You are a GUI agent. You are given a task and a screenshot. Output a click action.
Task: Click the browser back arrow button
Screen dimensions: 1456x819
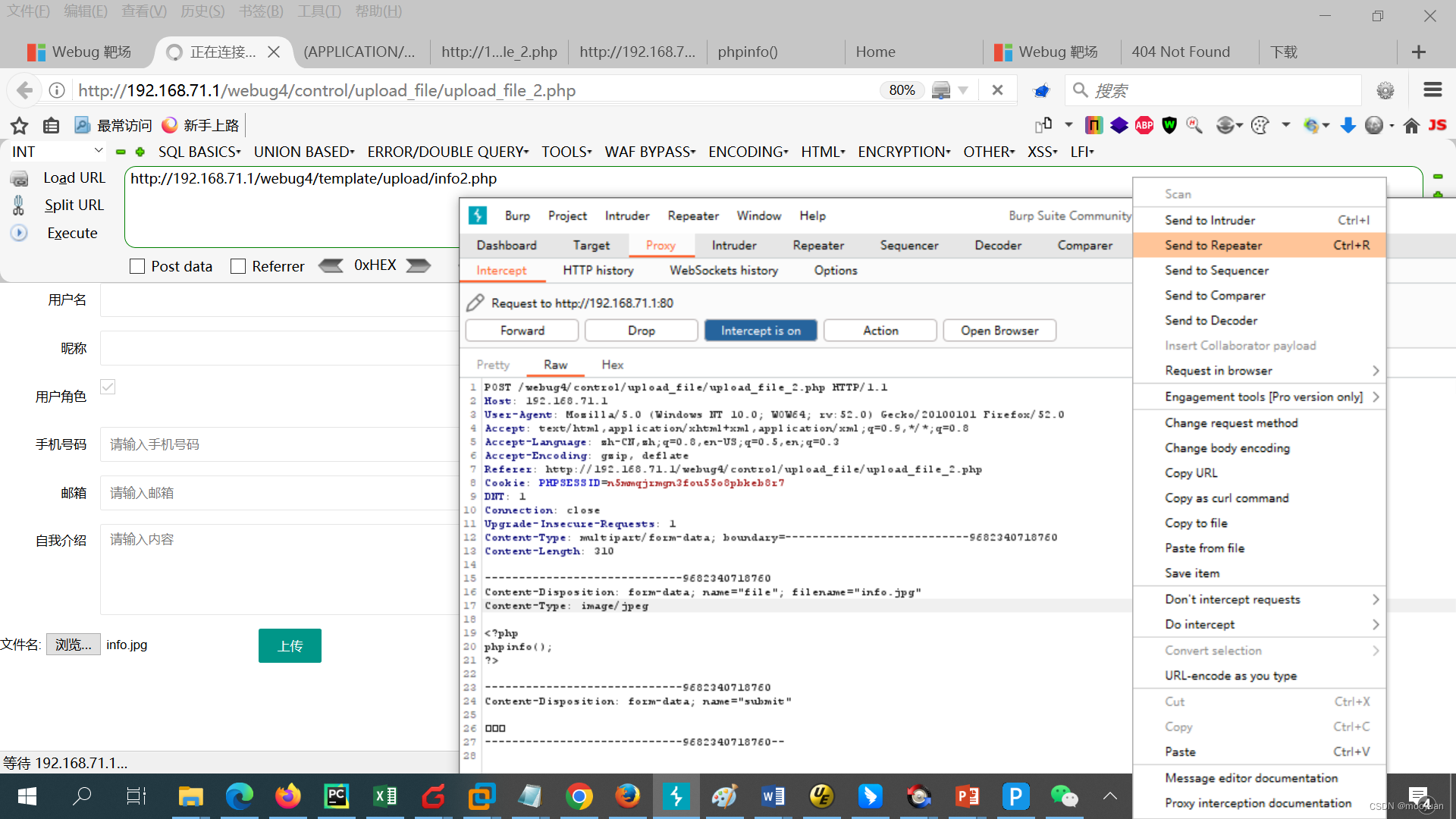[x=24, y=90]
